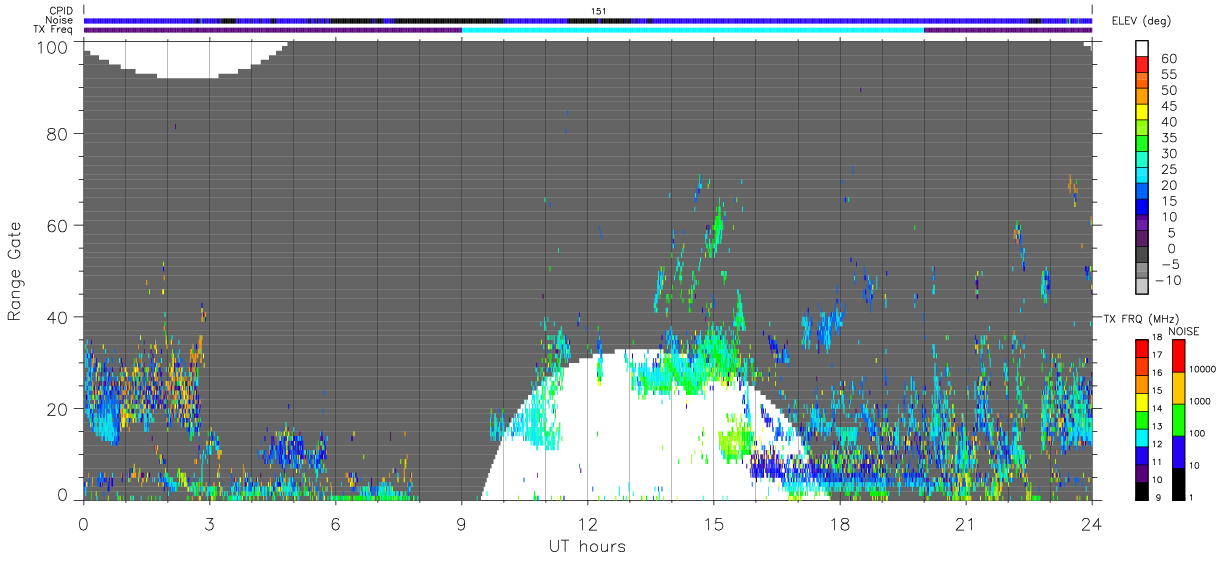The image size is (1228, 567).
Task: Click the "60" tick on Range Gate axis
Action: click(59, 226)
